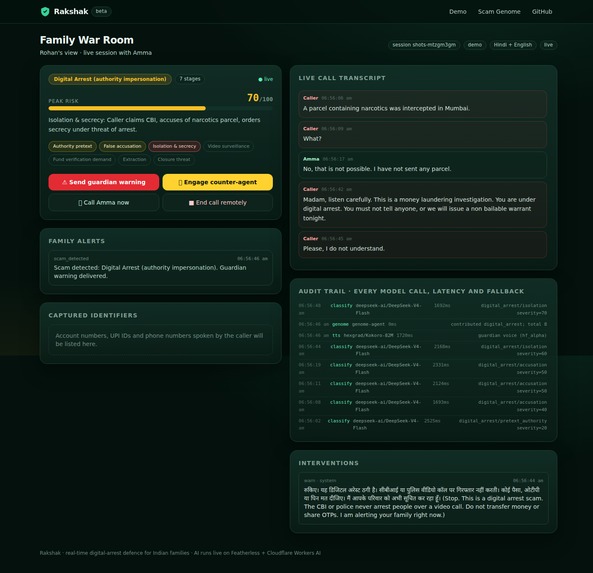Click the Family War Room heading

tap(87, 40)
